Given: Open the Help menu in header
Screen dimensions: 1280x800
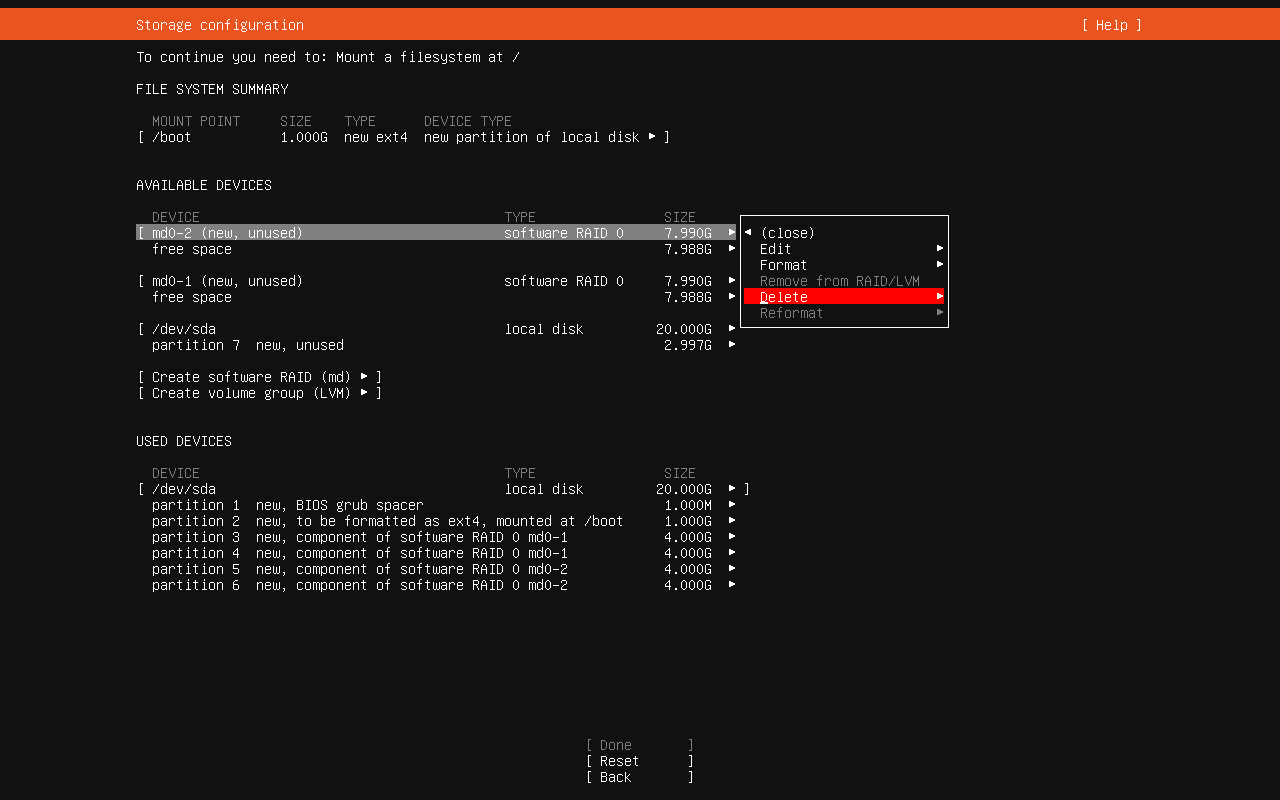Looking at the screenshot, I should point(1111,25).
